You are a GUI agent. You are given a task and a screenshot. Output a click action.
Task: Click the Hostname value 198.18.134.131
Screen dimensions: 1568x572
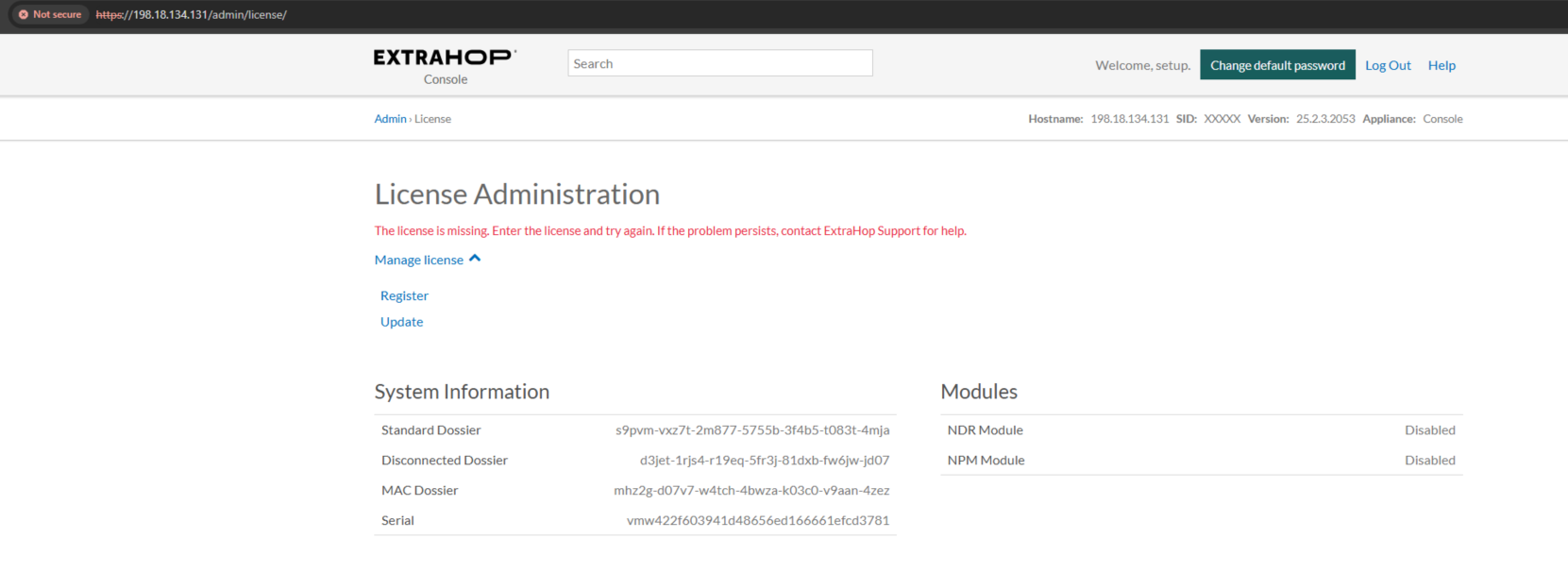pos(1129,119)
